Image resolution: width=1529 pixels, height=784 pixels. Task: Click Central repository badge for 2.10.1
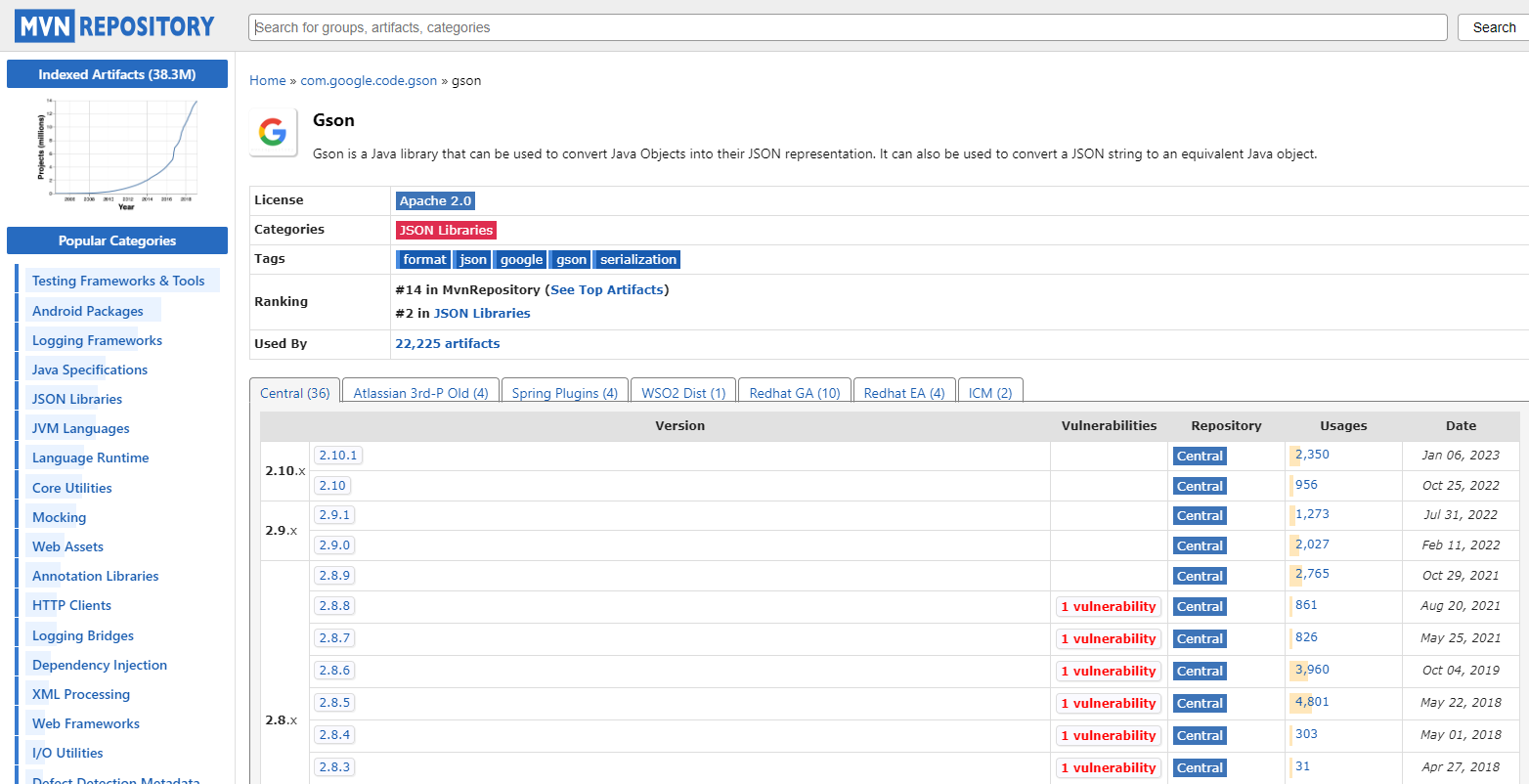coord(1200,456)
